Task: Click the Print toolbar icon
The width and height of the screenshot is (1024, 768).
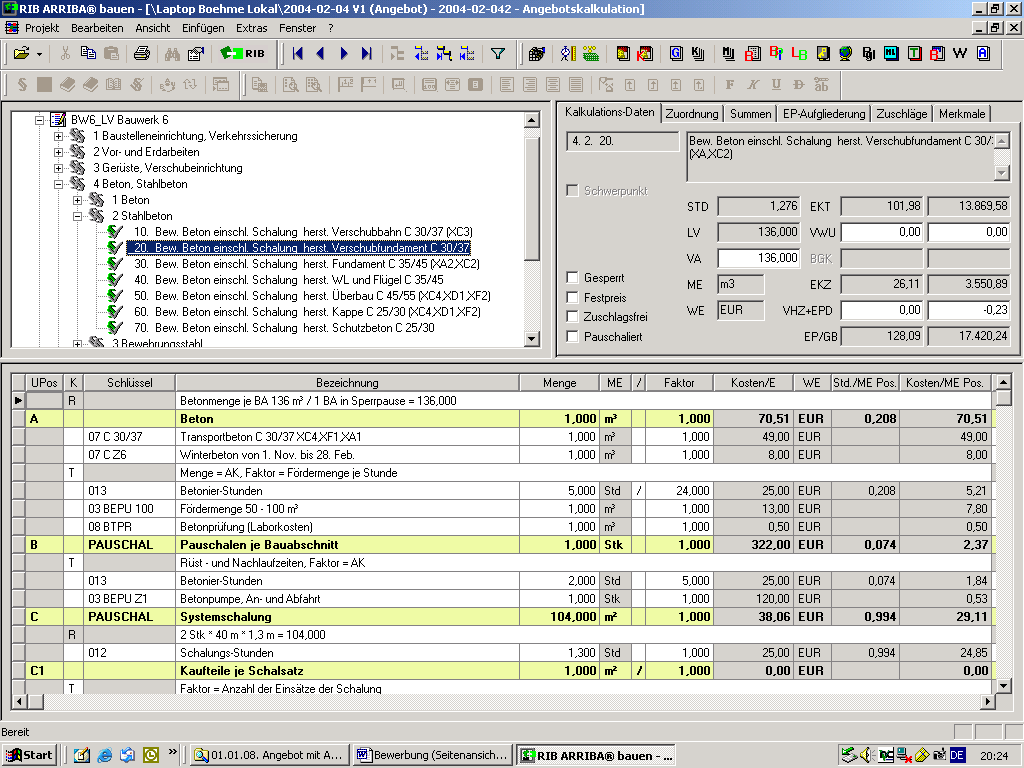Action: point(141,53)
